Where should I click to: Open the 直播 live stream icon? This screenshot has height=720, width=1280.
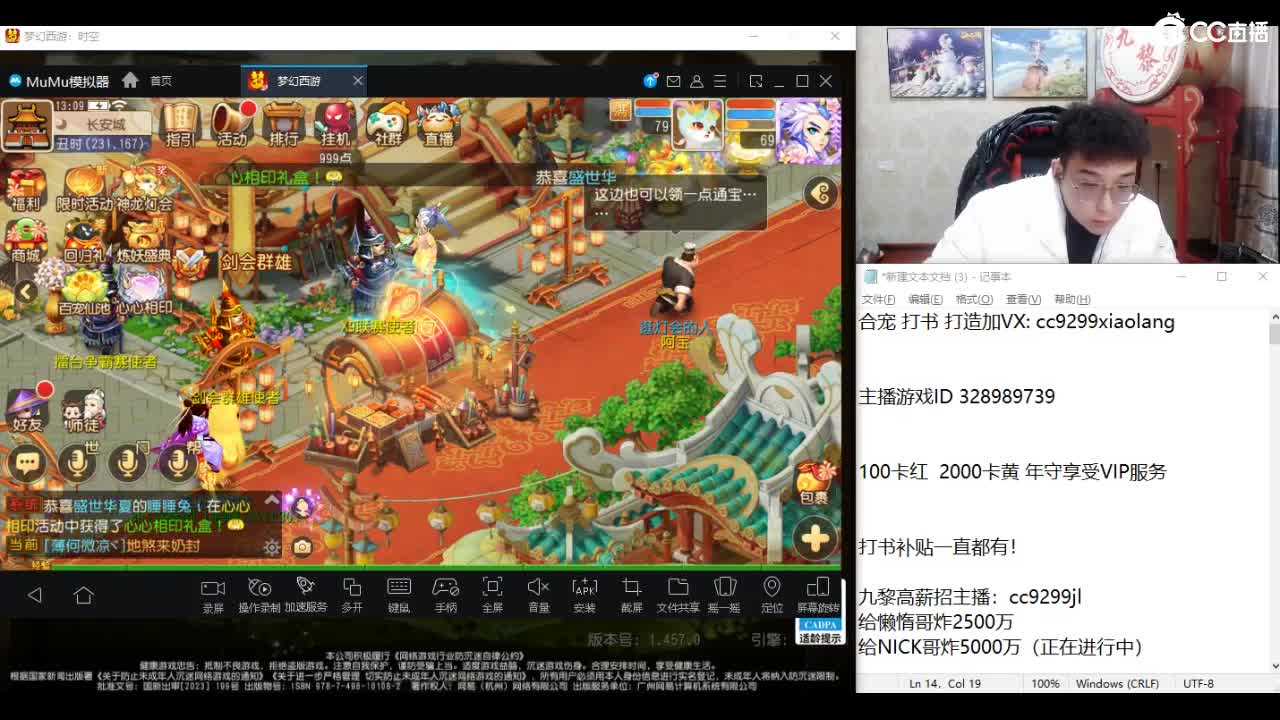(x=439, y=124)
